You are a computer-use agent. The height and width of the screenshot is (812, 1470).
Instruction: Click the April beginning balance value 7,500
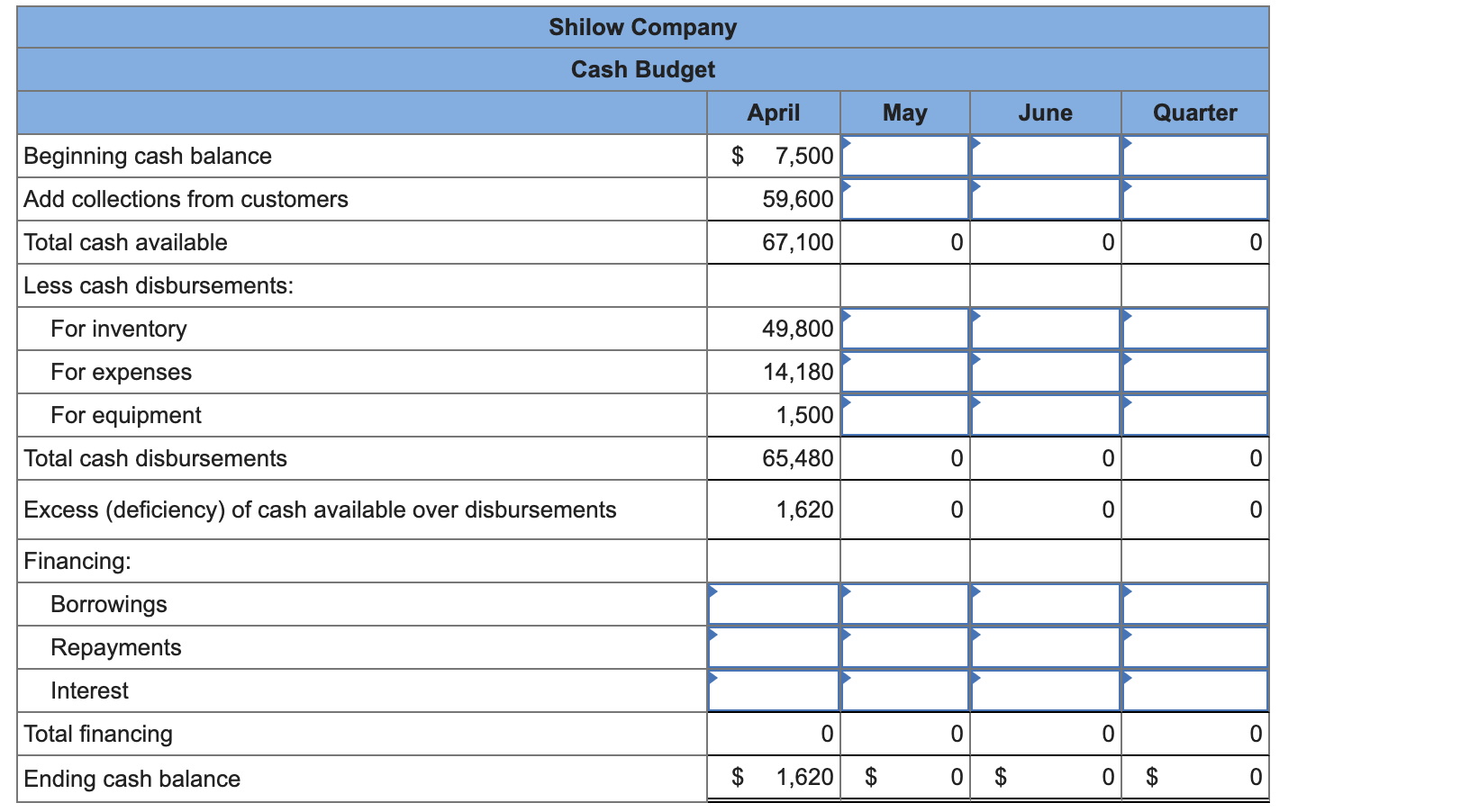click(x=804, y=156)
